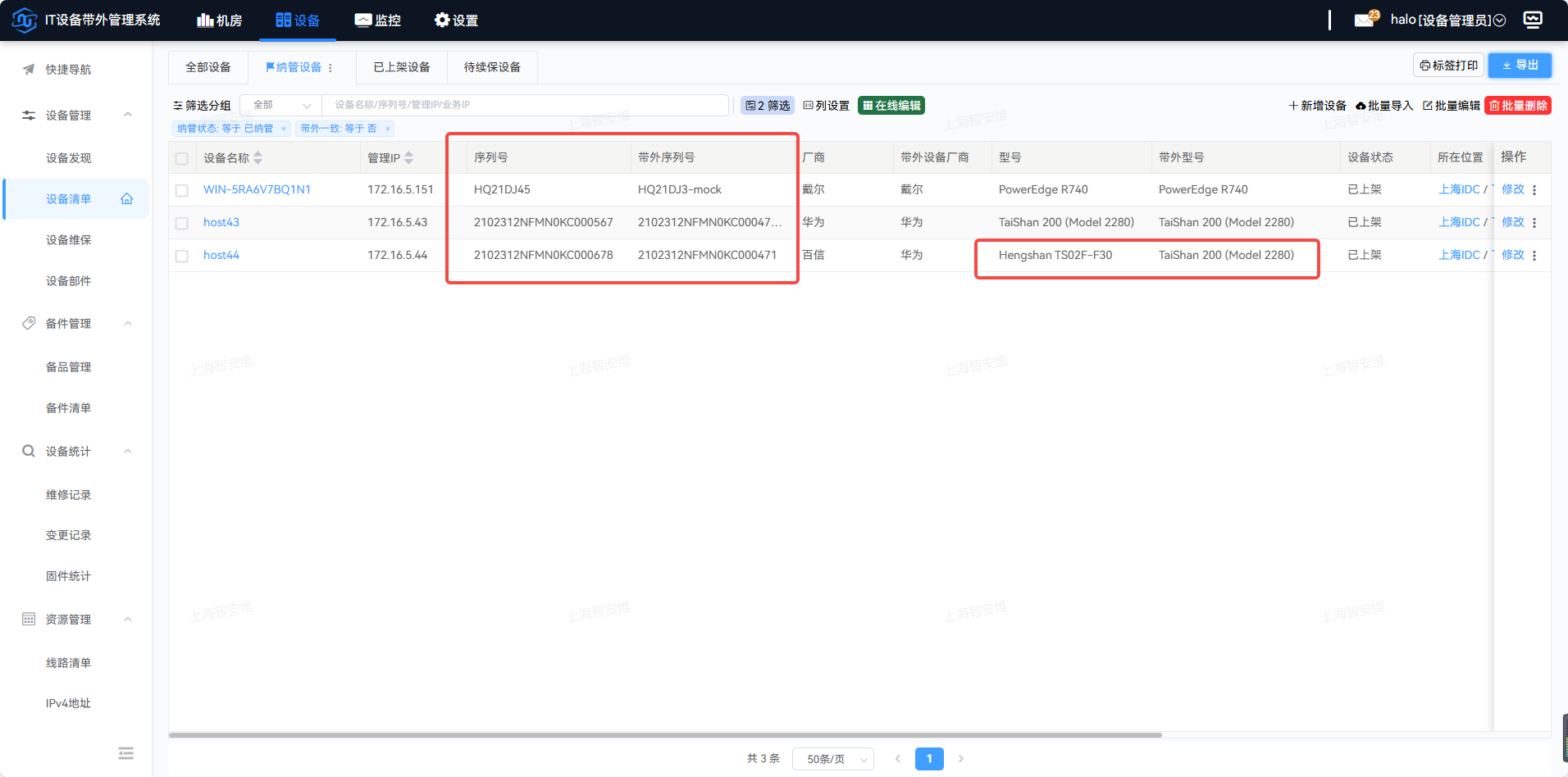This screenshot has height=777, width=1568.
Task: Collapse the 设备统计 sidebar section
Action: (128, 452)
